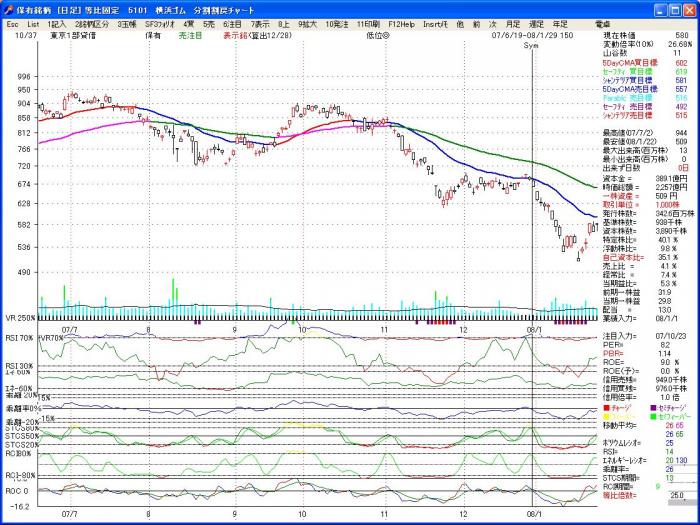Click the application icon in the title bar
The image size is (700, 525).
tap(7, 7)
